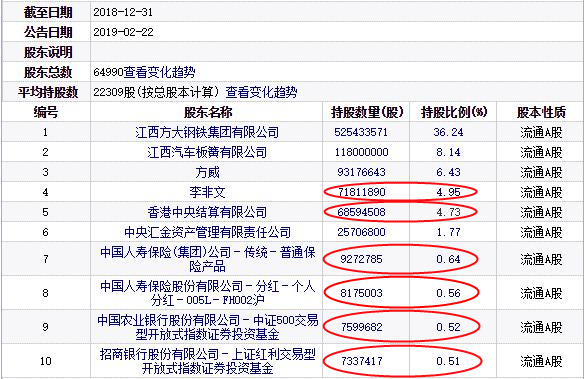The image size is (585, 379).
Task: Select percentage value 4.73
Action: [448, 212]
